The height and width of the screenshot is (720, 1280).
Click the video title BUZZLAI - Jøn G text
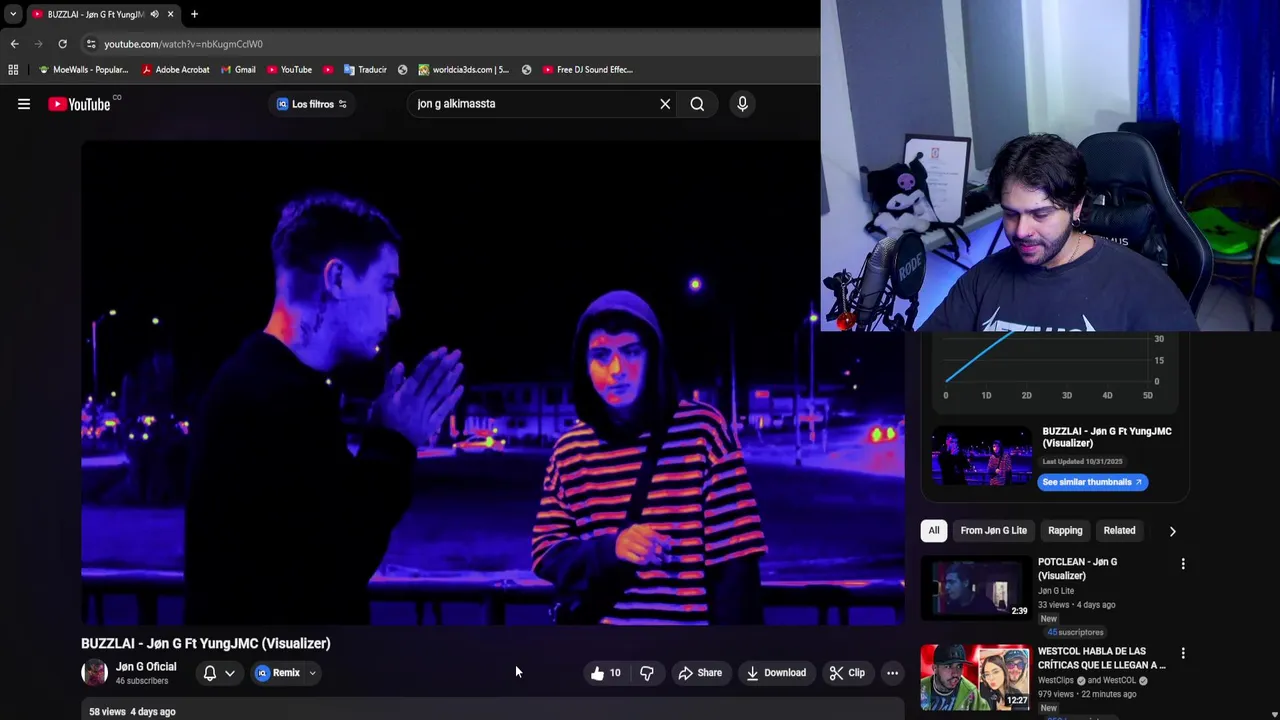[x=205, y=644]
